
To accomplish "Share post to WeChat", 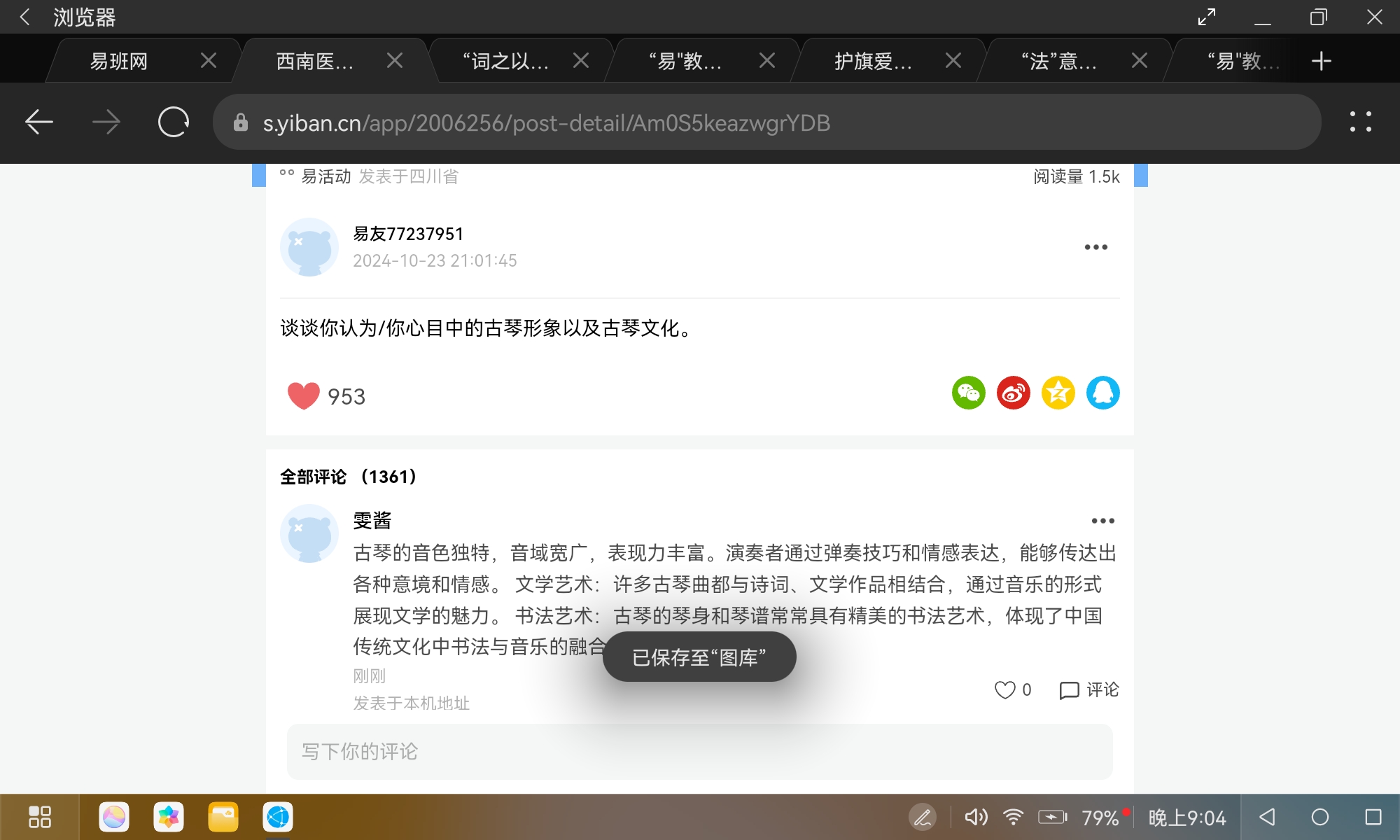I will click(968, 393).
